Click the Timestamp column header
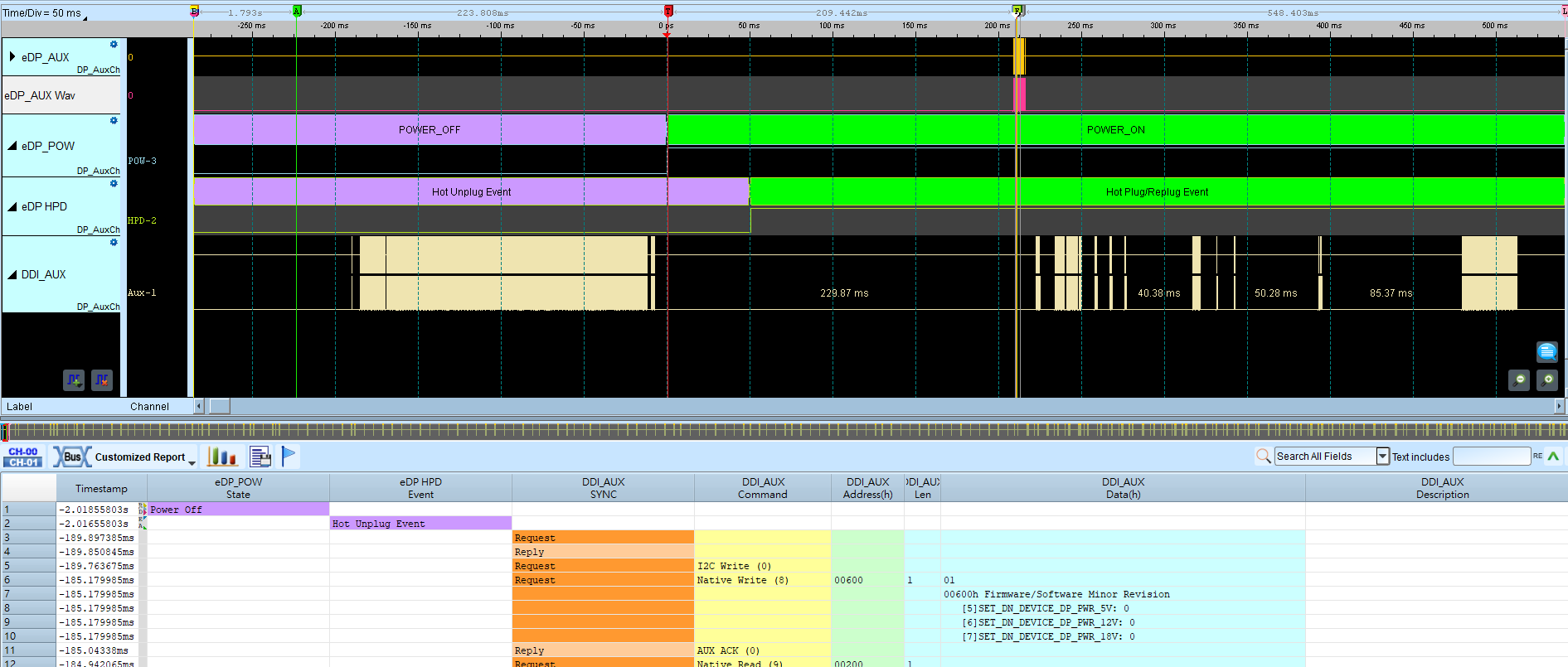This screenshot has height=667, width=1568. (101, 488)
